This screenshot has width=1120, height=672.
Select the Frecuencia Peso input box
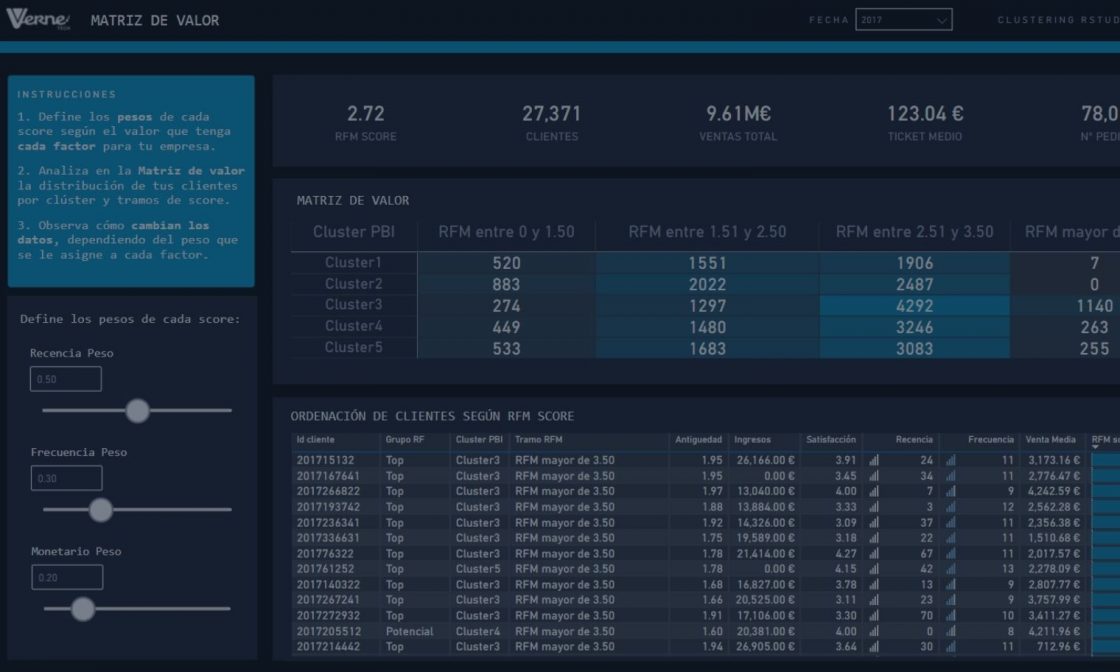[x=66, y=478]
